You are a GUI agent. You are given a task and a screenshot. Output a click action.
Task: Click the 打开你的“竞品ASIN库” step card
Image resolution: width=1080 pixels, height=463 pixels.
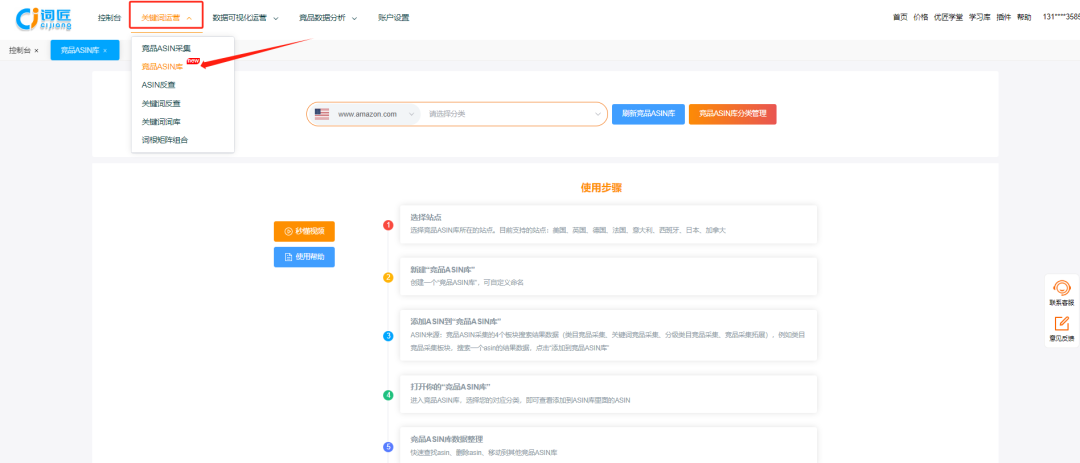(608, 394)
